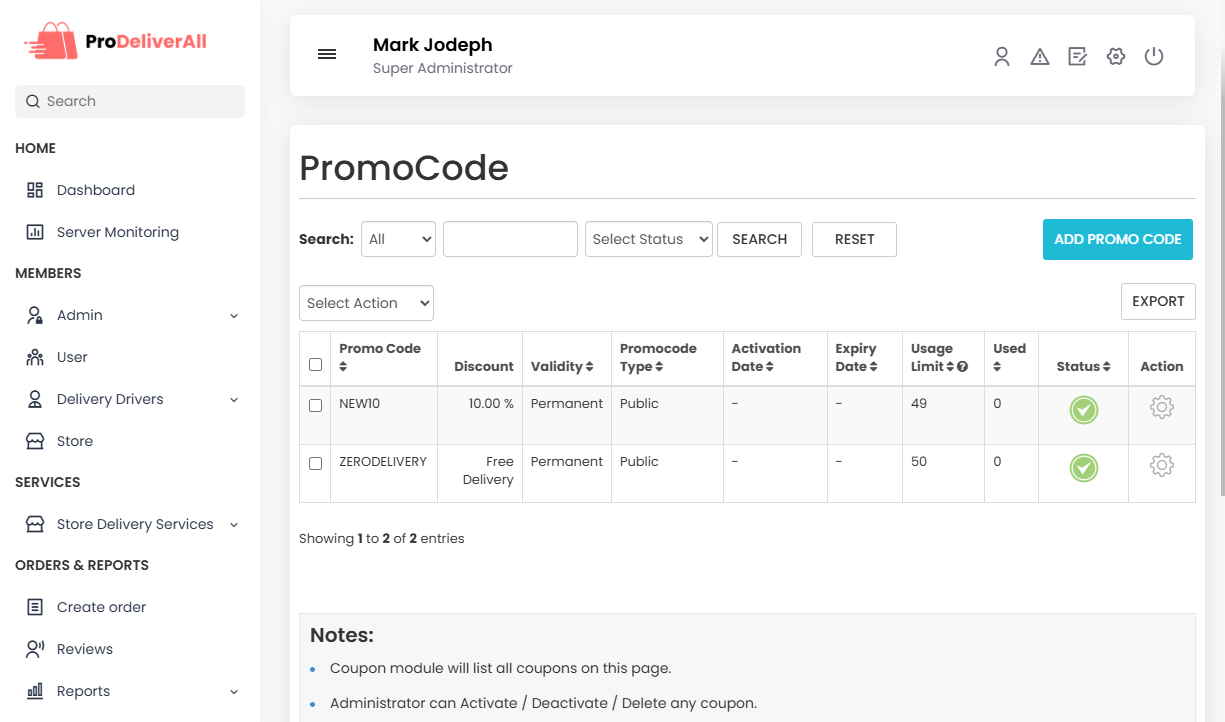The height and width of the screenshot is (722, 1225).
Task: Click the EXPORT button
Action: click(x=1157, y=301)
